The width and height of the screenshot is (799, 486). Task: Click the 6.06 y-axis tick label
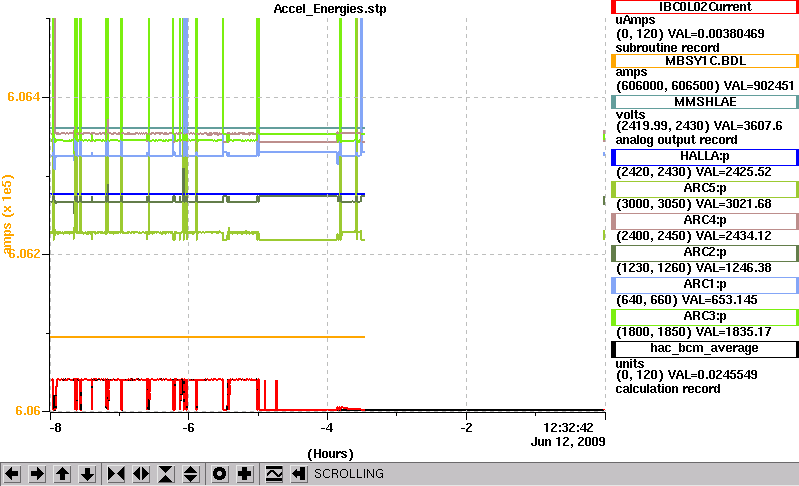coord(28,411)
